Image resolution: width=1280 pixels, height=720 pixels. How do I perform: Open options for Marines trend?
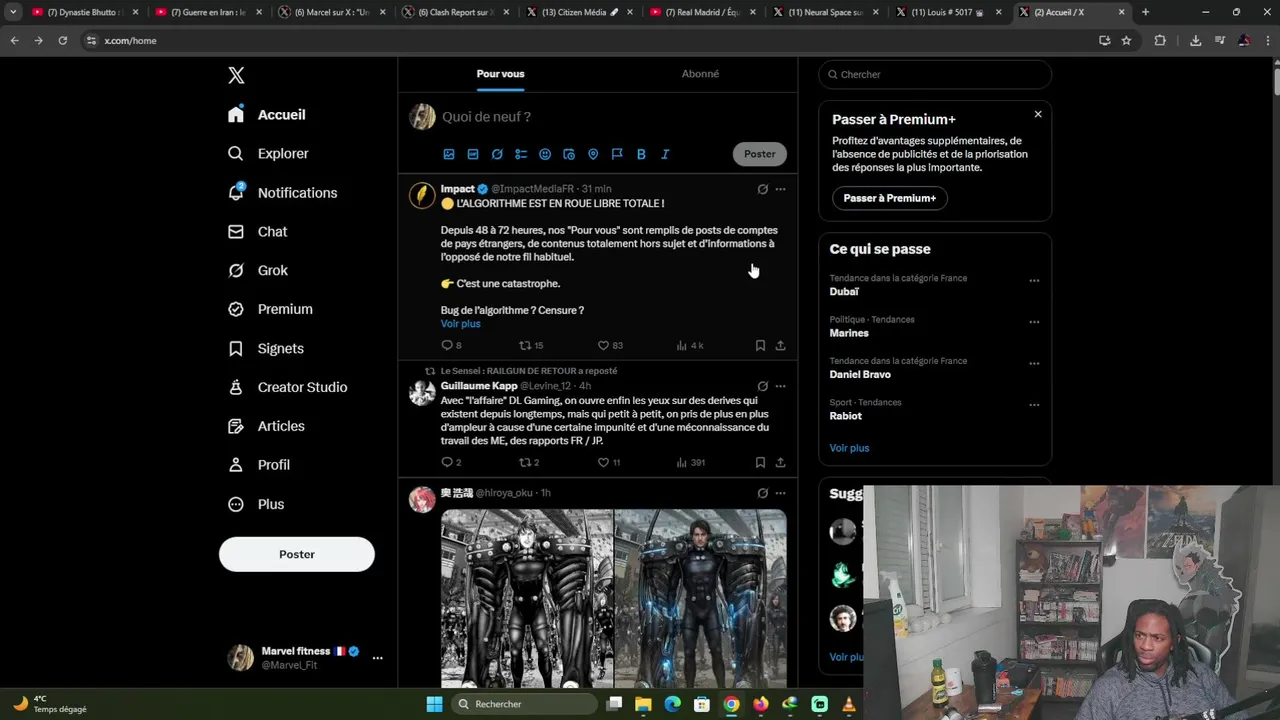pos(1034,322)
